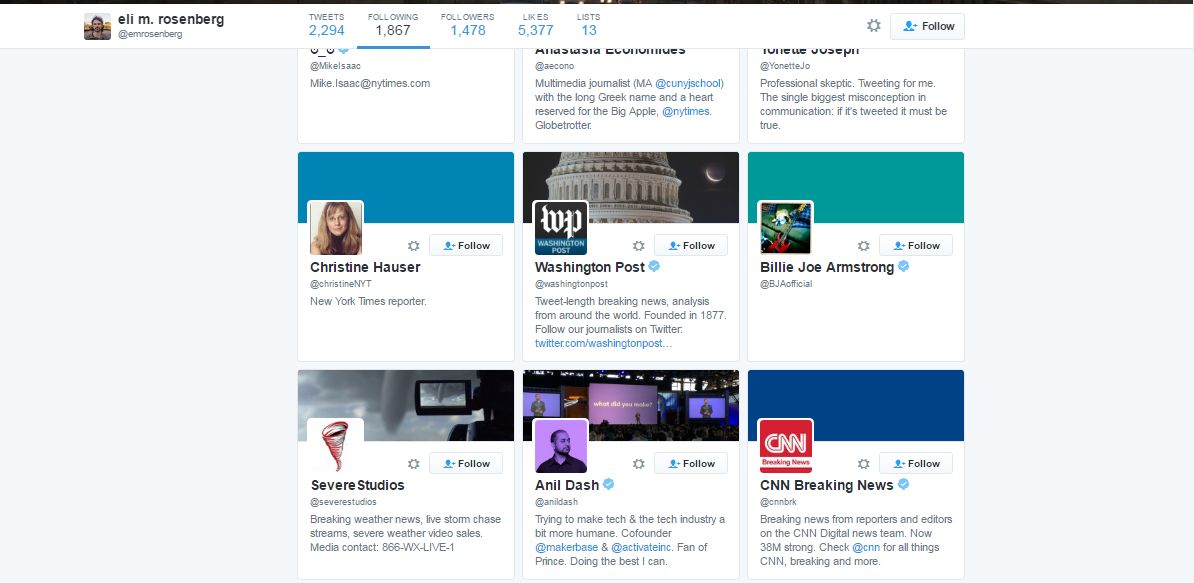Click eli m. rosenberg's avatar in header
Image resolution: width=1194 pixels, height=583 pixels.
pyautogui.click(x=97, y=27)
